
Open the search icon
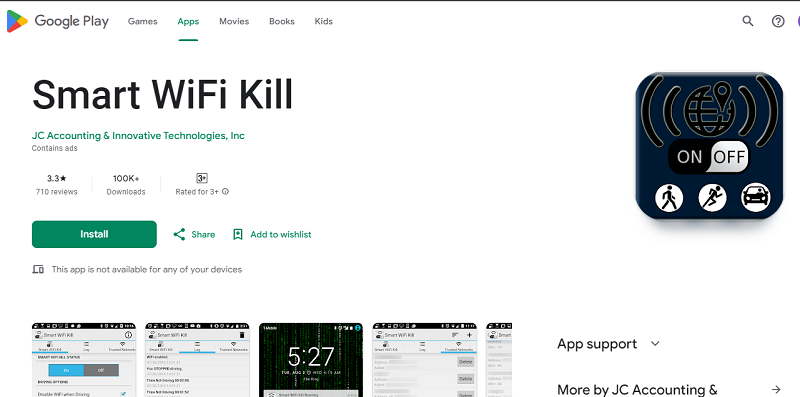(x=747, y=21)
